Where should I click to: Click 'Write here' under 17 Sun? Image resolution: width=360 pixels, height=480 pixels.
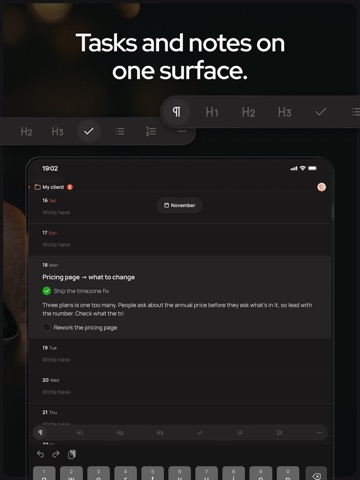(x=56, y=245)
